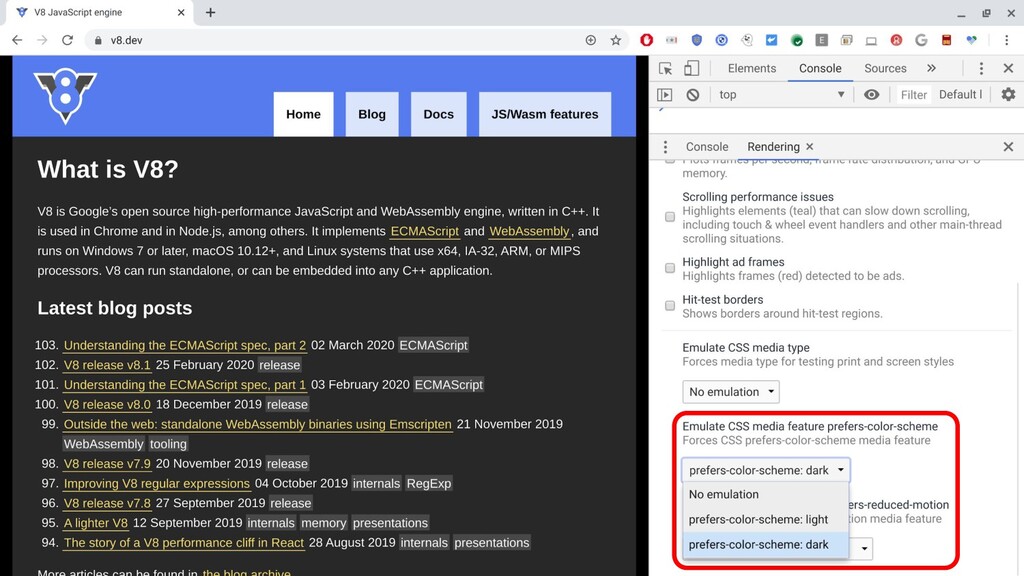Open The story of a V8 performance cliff
Image resolution: width=1024 pixels, height=576 pixels.
tap(184, 543)
